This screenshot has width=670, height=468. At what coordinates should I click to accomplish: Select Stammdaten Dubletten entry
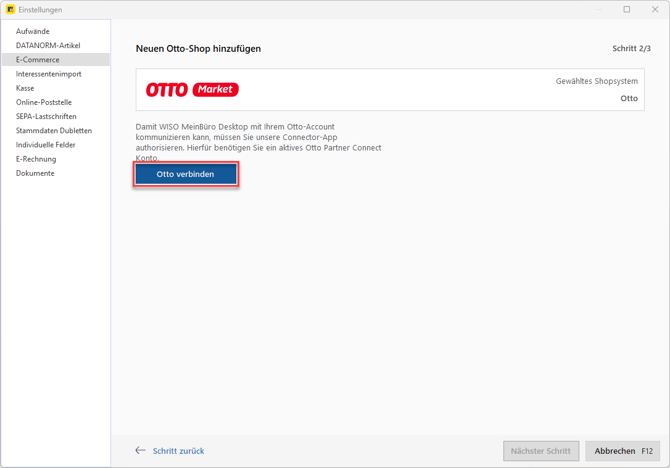click(53, 131)
